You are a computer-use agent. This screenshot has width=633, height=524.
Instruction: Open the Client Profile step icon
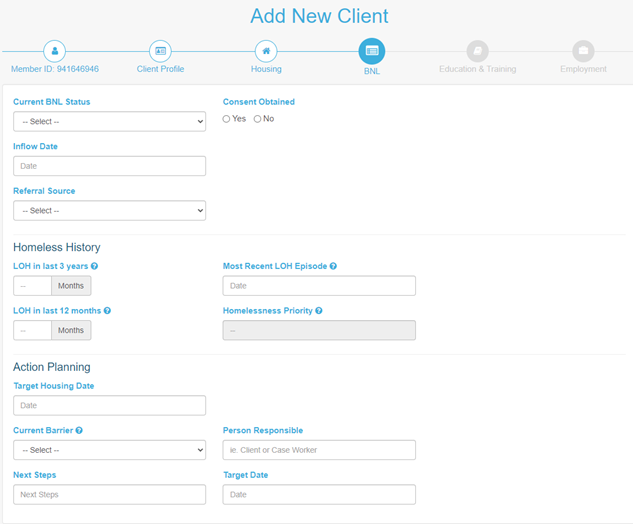tap(160, 51)
